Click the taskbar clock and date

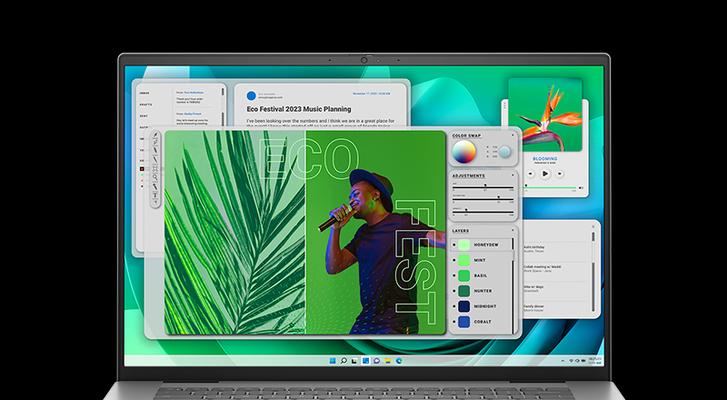pyautogui.click(x=595, y=361)
